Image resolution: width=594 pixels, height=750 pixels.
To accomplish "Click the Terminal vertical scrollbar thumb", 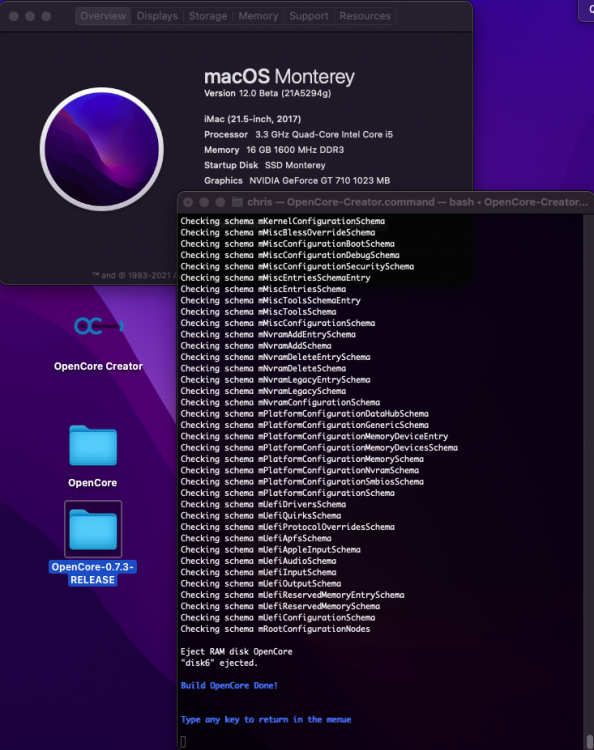I will click(590, 741).
